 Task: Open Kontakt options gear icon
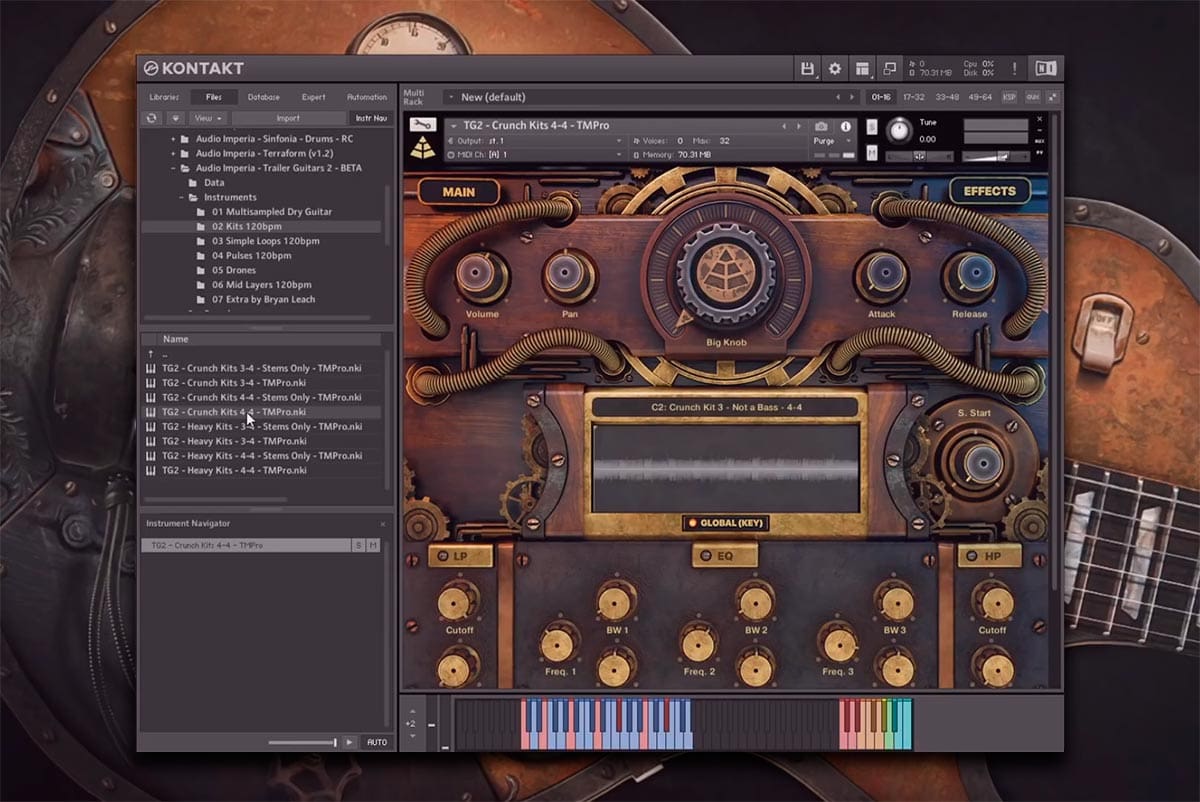point(835,69)
